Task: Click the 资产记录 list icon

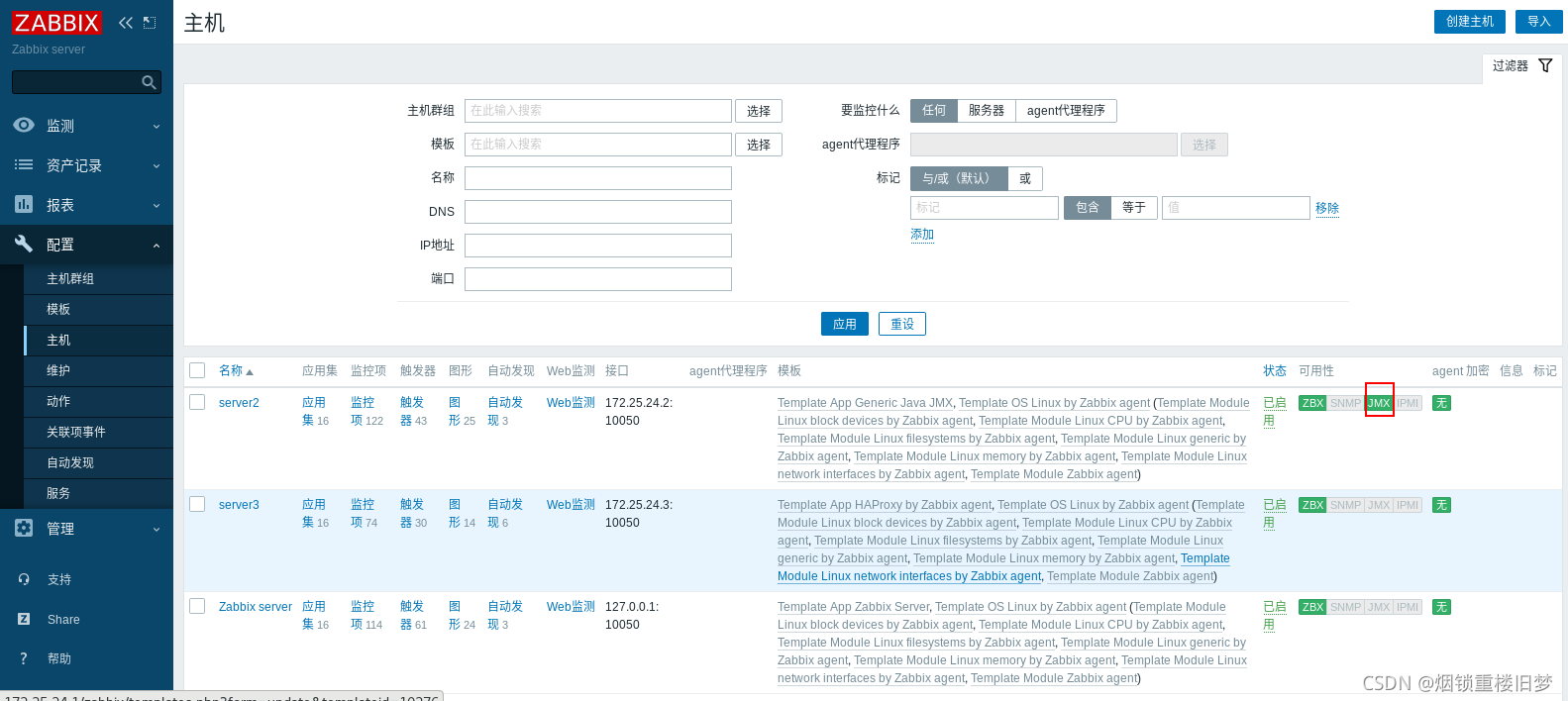Action: pyautogui.click(x=24, y=164)
